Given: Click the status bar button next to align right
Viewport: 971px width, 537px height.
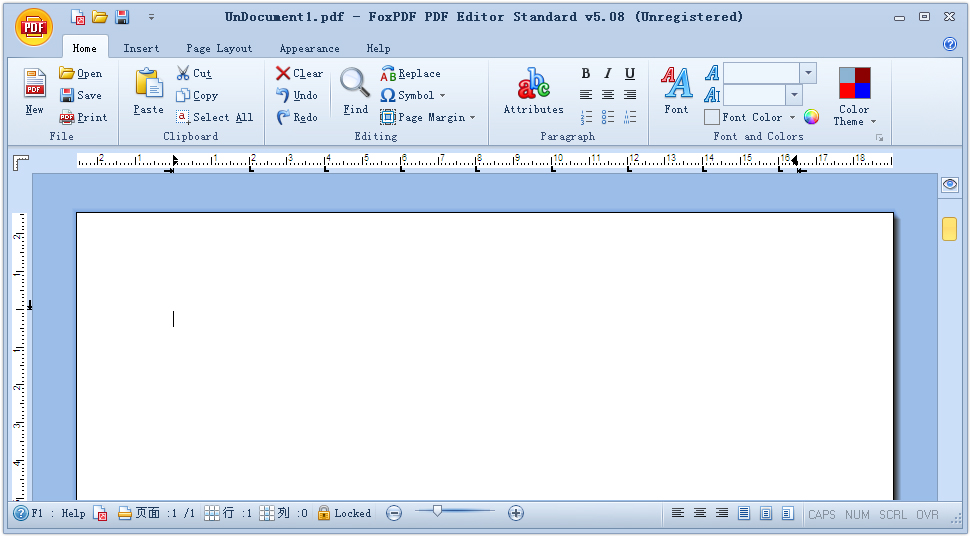Looking at the screenshot, I should 744,513.
